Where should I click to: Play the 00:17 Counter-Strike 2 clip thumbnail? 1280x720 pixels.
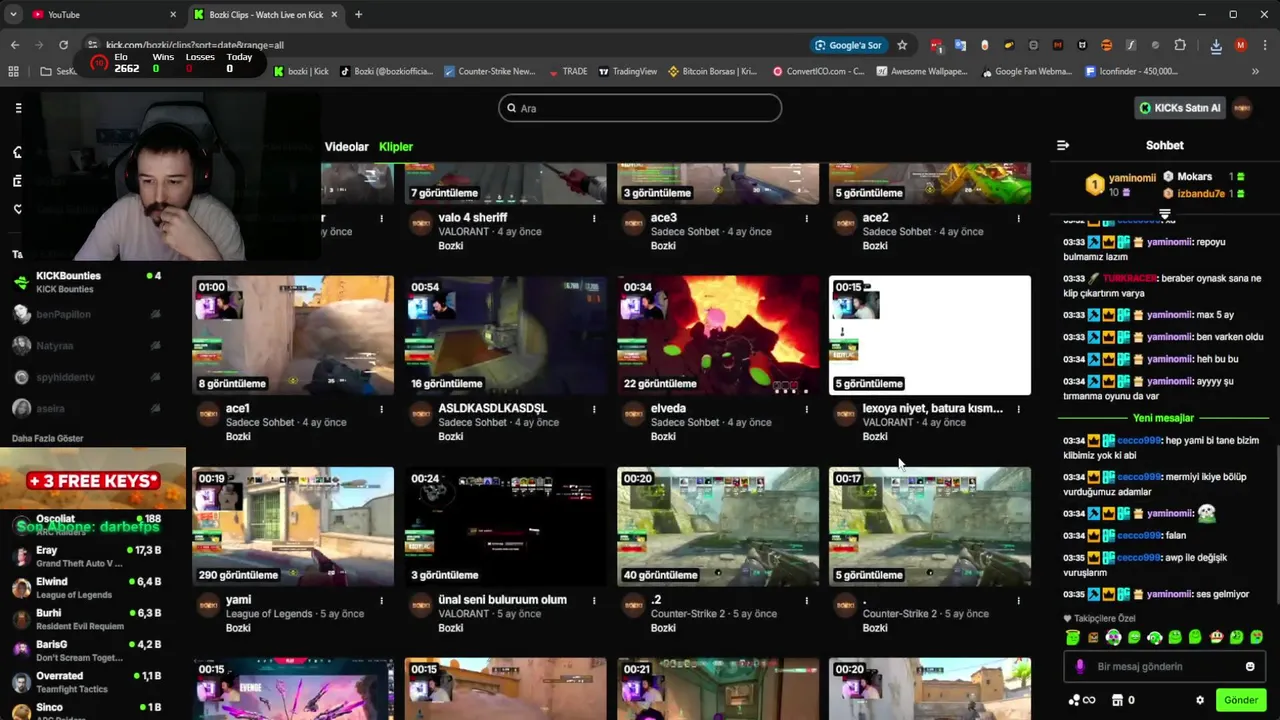pos(930,526)
